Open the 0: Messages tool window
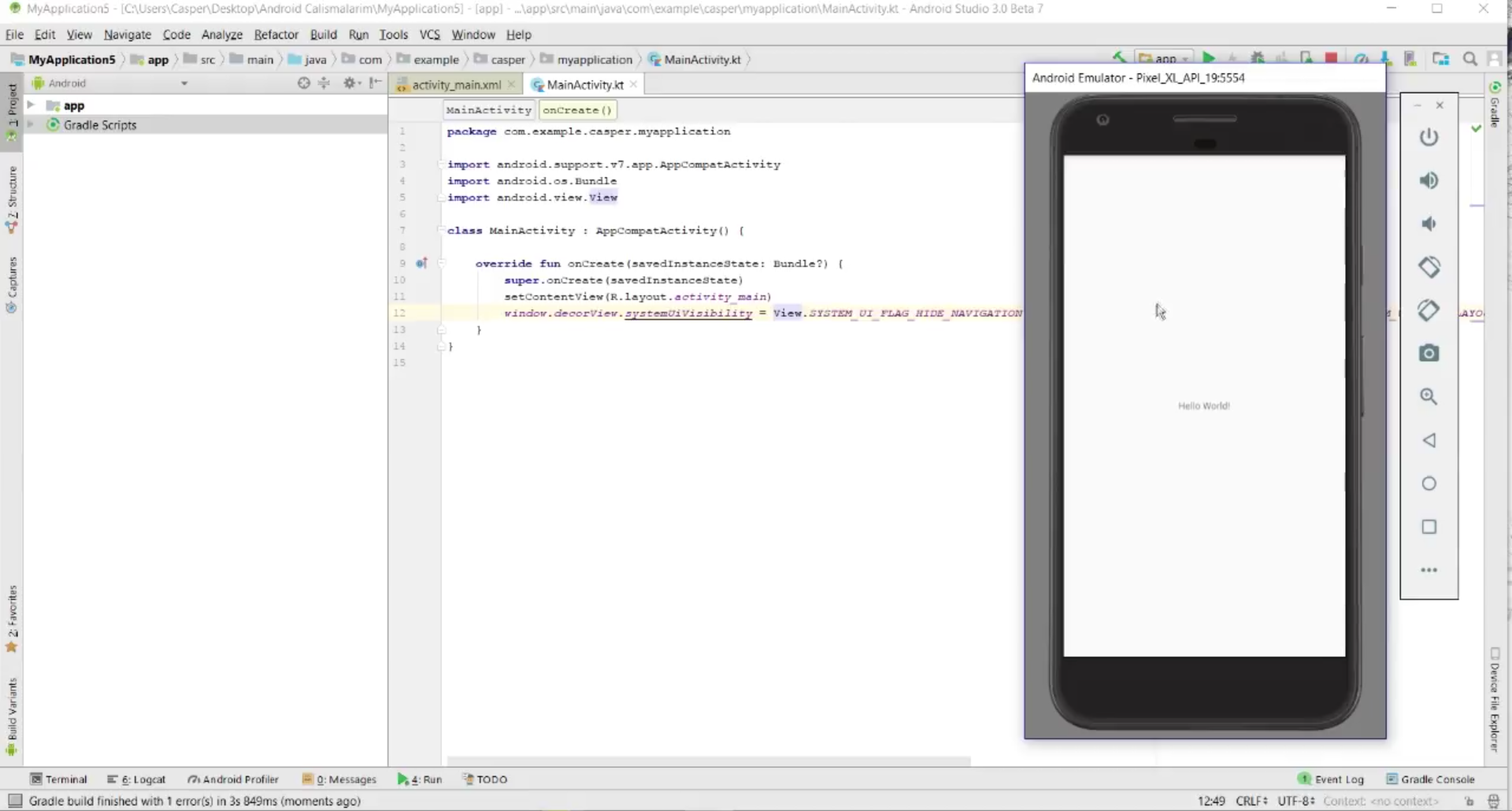1512x811 pixels. click(339, 780)
